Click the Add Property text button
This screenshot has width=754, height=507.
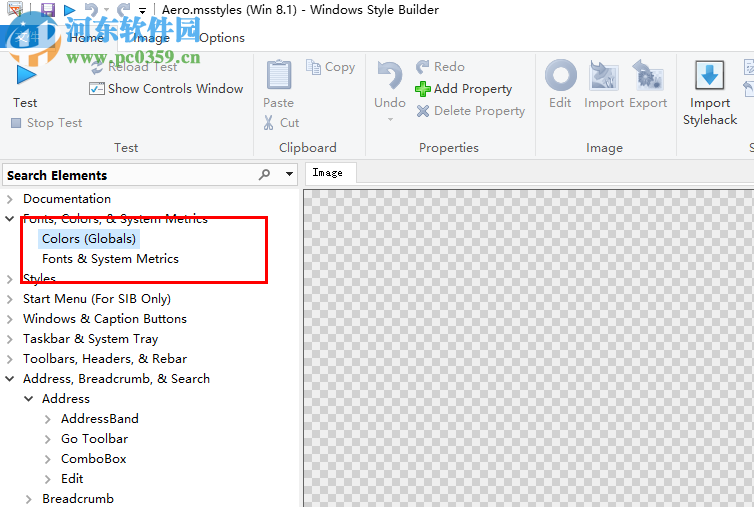(x=473, y=89)
